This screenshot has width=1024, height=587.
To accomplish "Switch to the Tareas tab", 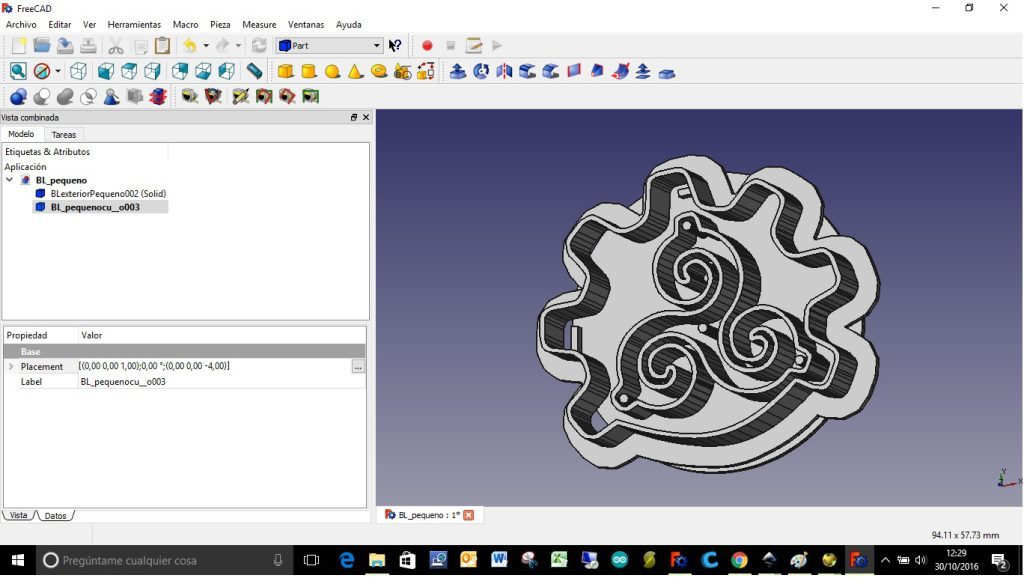I will pos(63,135).
